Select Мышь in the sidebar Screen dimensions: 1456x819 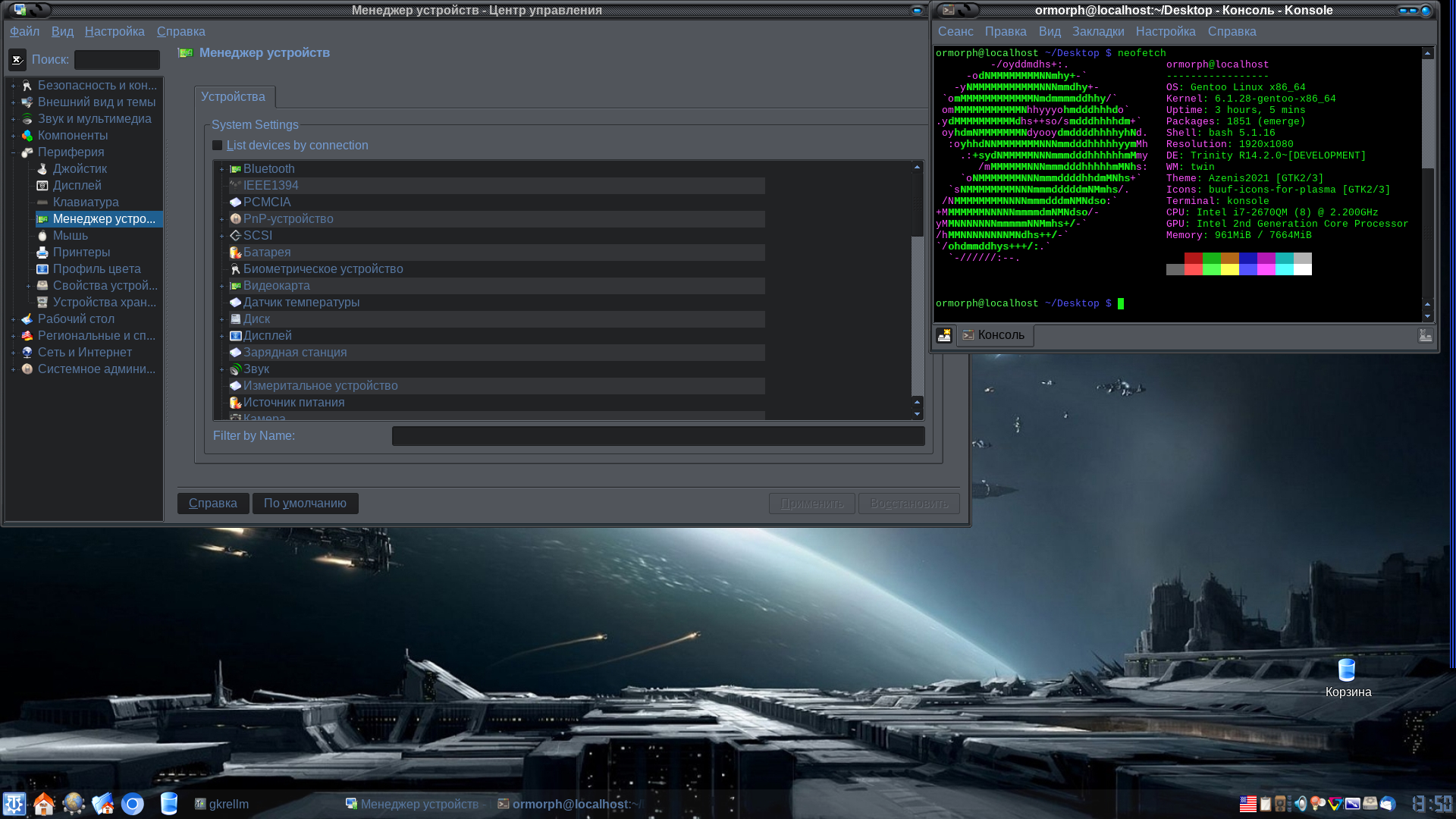(70, 235)
